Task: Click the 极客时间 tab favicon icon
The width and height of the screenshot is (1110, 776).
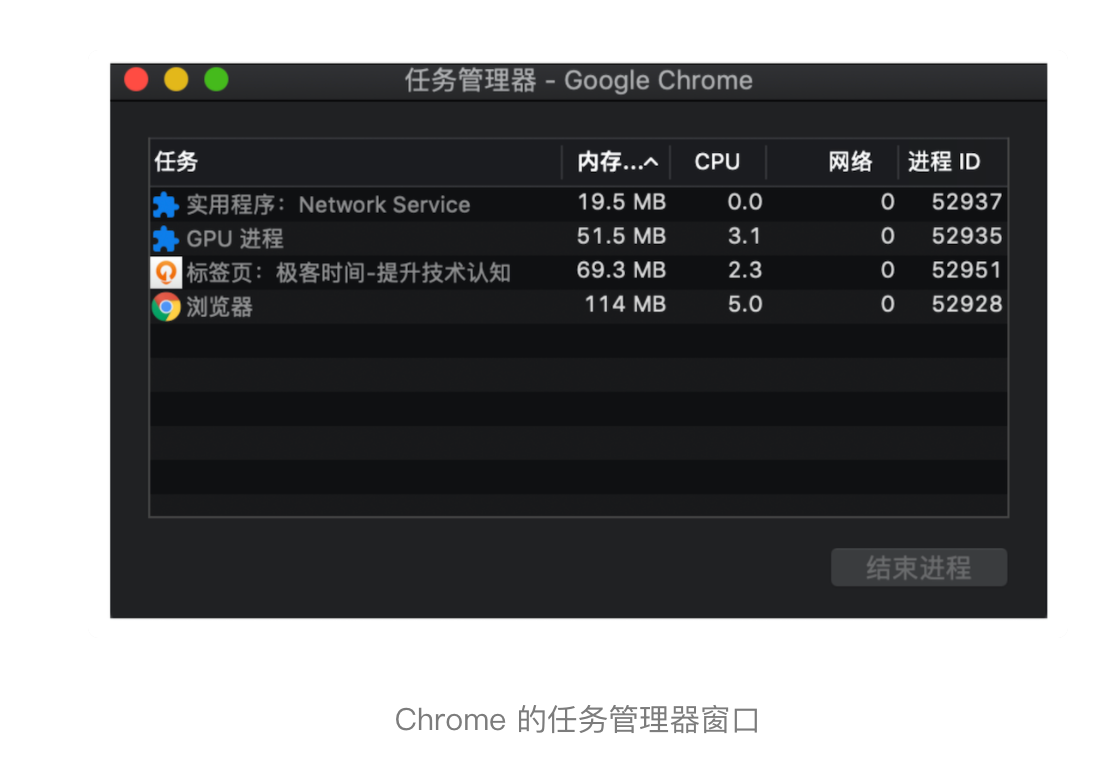Action: (x=166, y=273)
